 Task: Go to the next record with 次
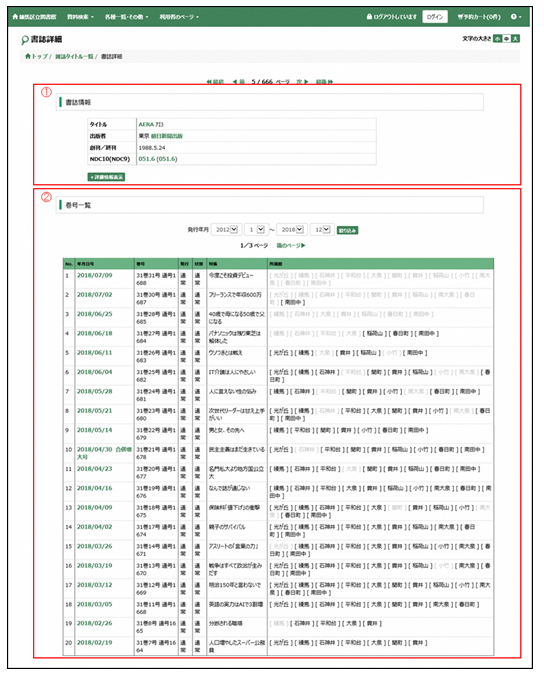click(x=302, y=81)
